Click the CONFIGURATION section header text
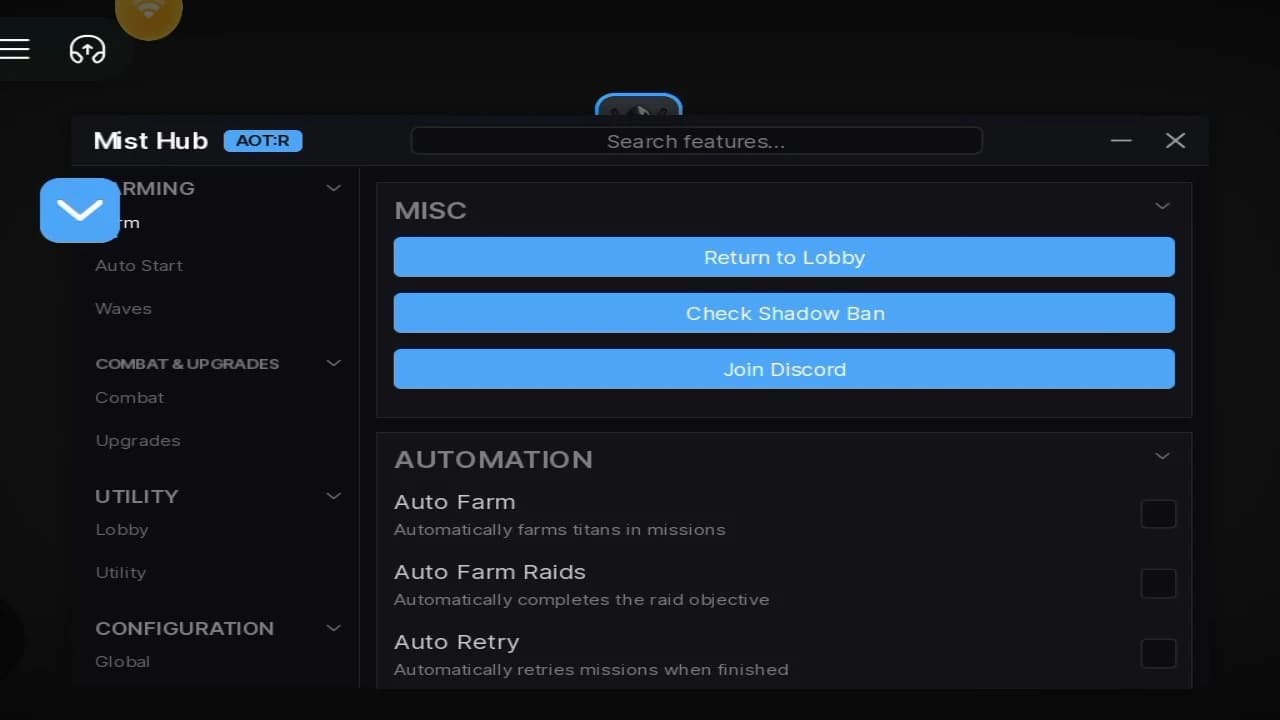This screenshot has width=1280, height=720. [x=184, y=628]
